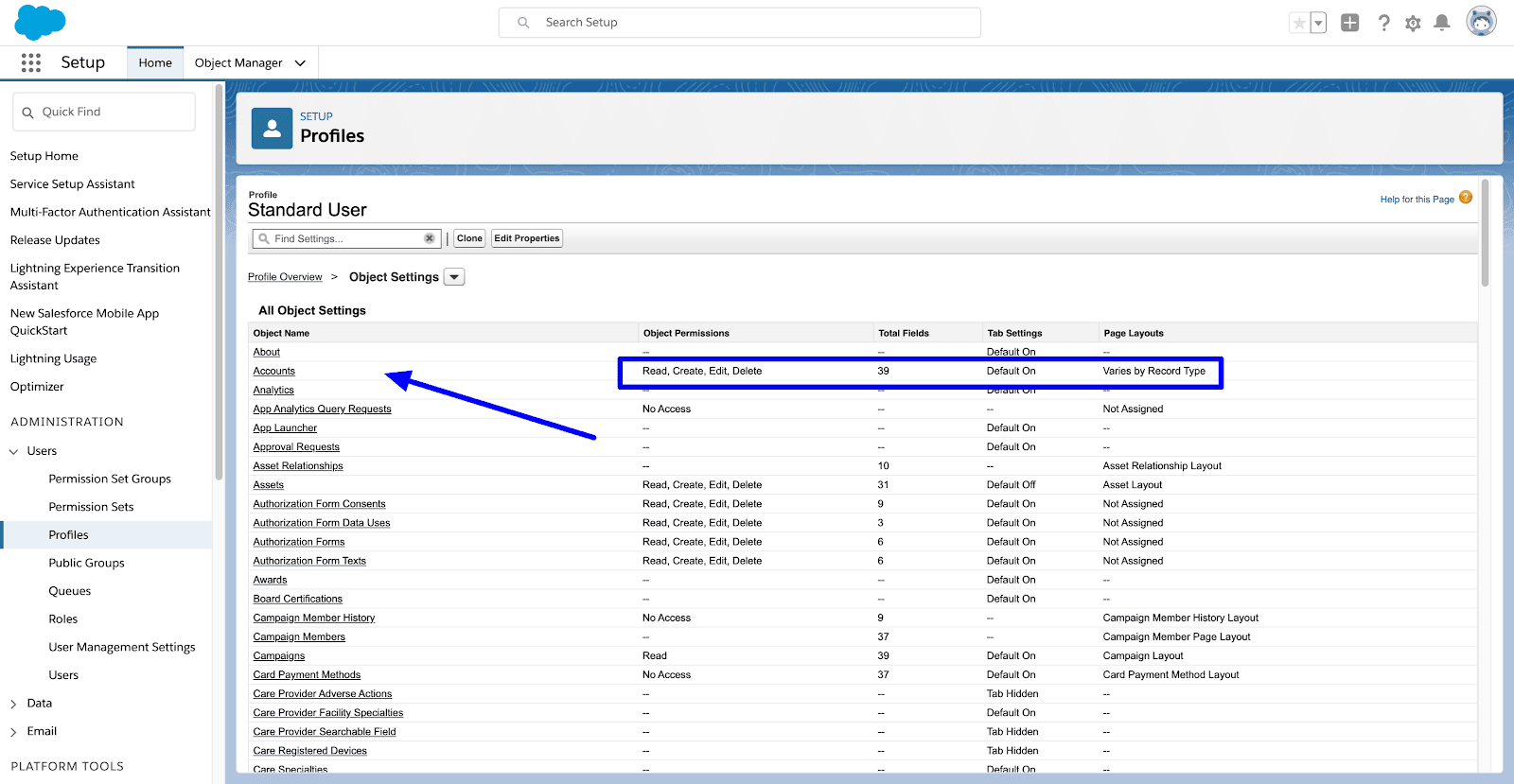Select Roles in sidebar
Screen dimensions: 1514x784
[63, 619]
